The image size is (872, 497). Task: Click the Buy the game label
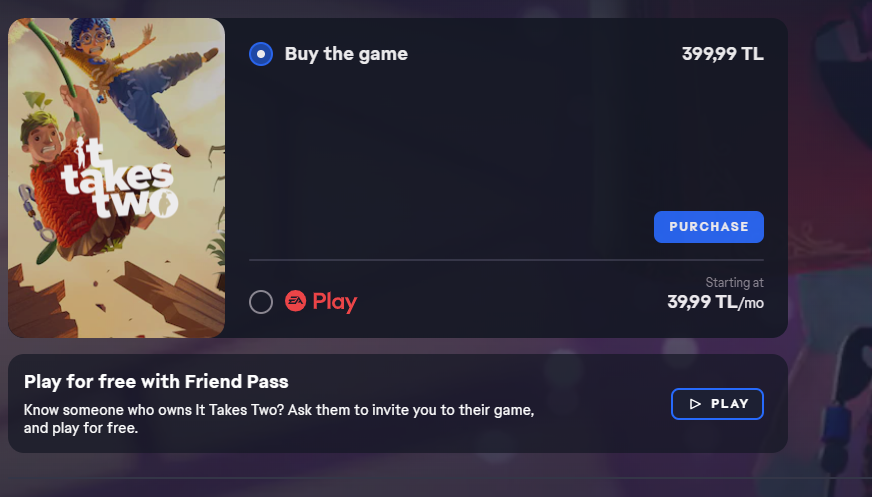pos(346,54)
